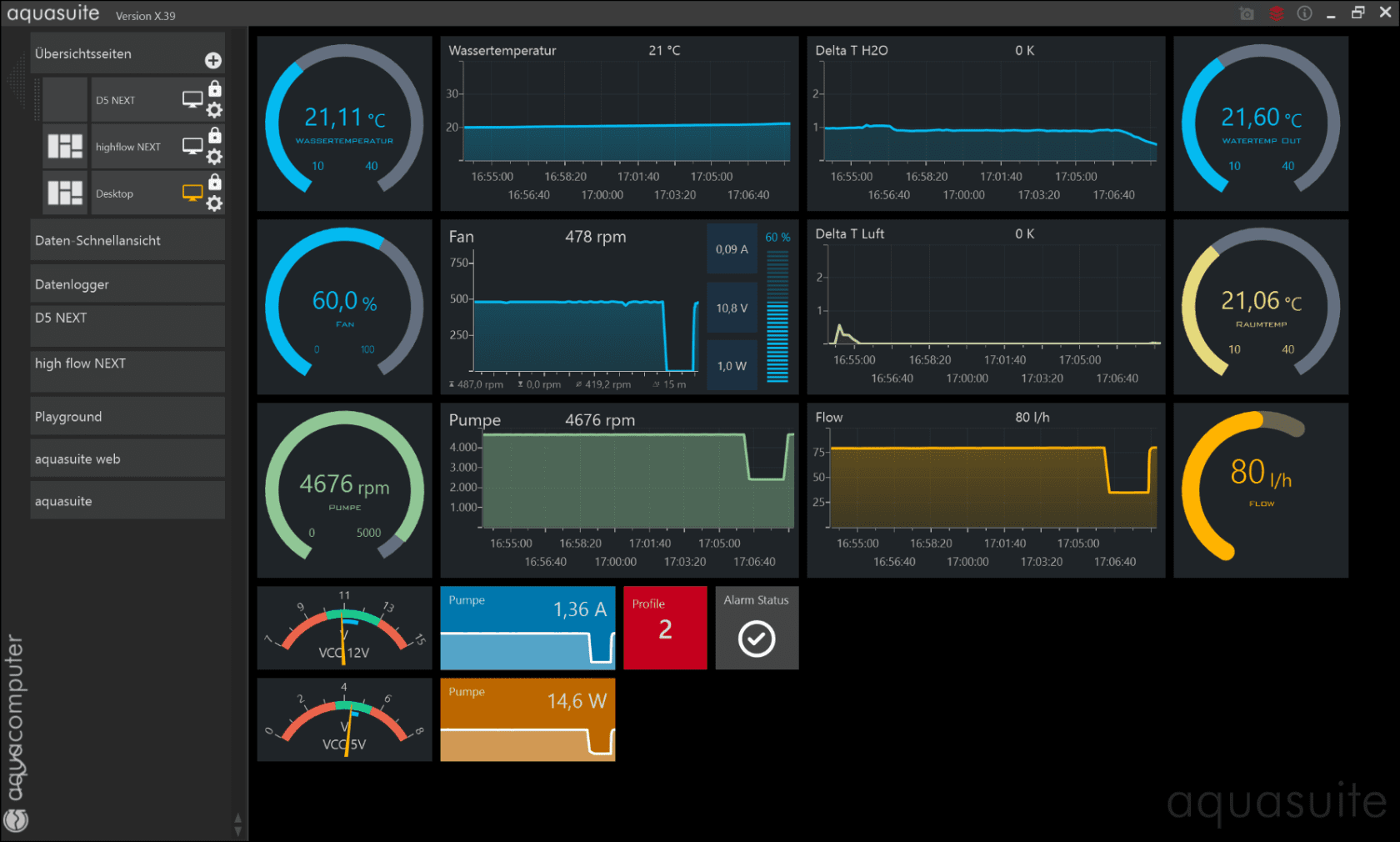This screenshot has width=1400, height=842.
Task: Click the orange Pumpe 14,6 W tile
Action: point(527,719)
